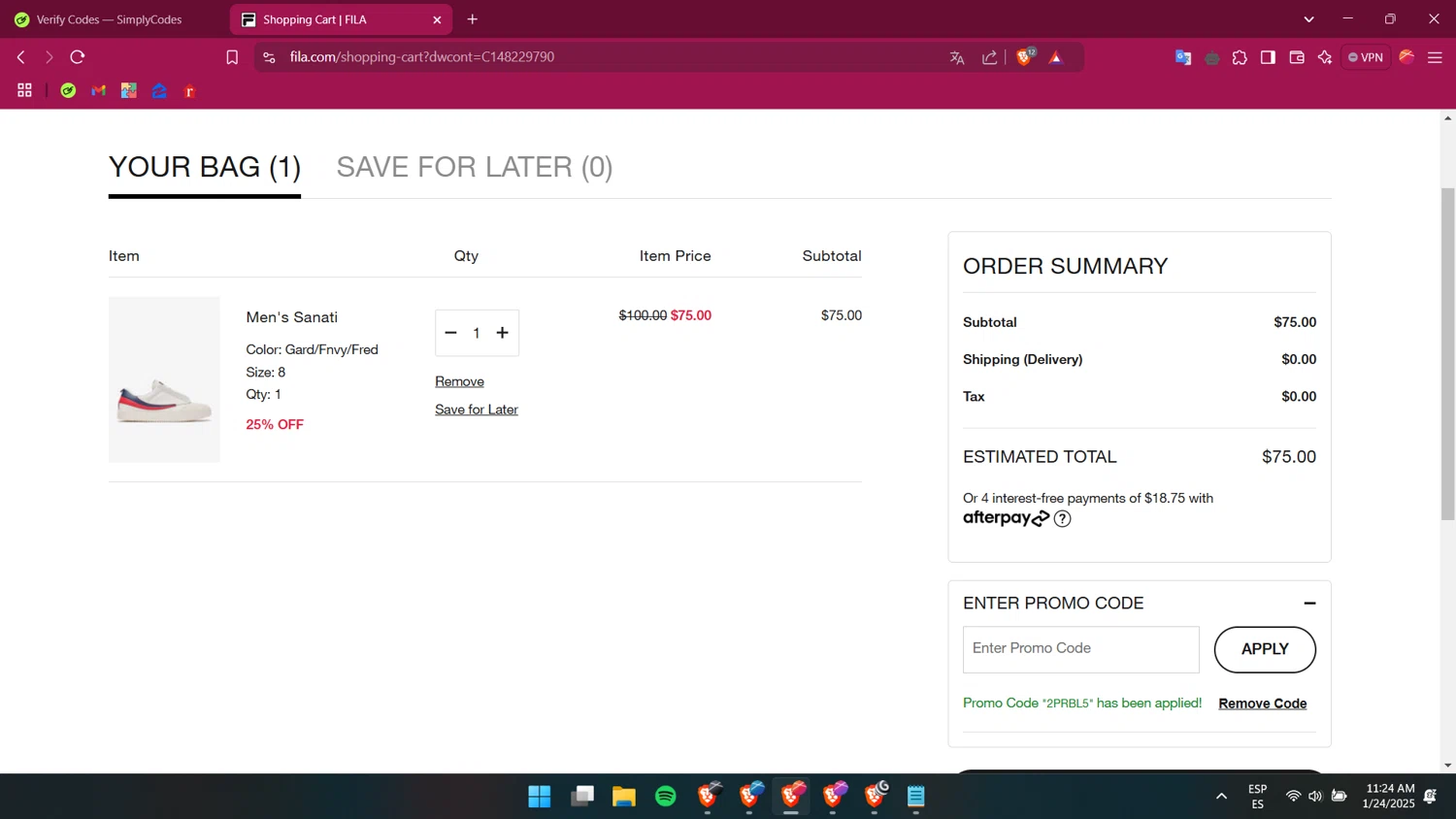Switch ESP ES keyboard language indicator
The height and width of the screenshot is (819, 1456).
[1257, 797]
